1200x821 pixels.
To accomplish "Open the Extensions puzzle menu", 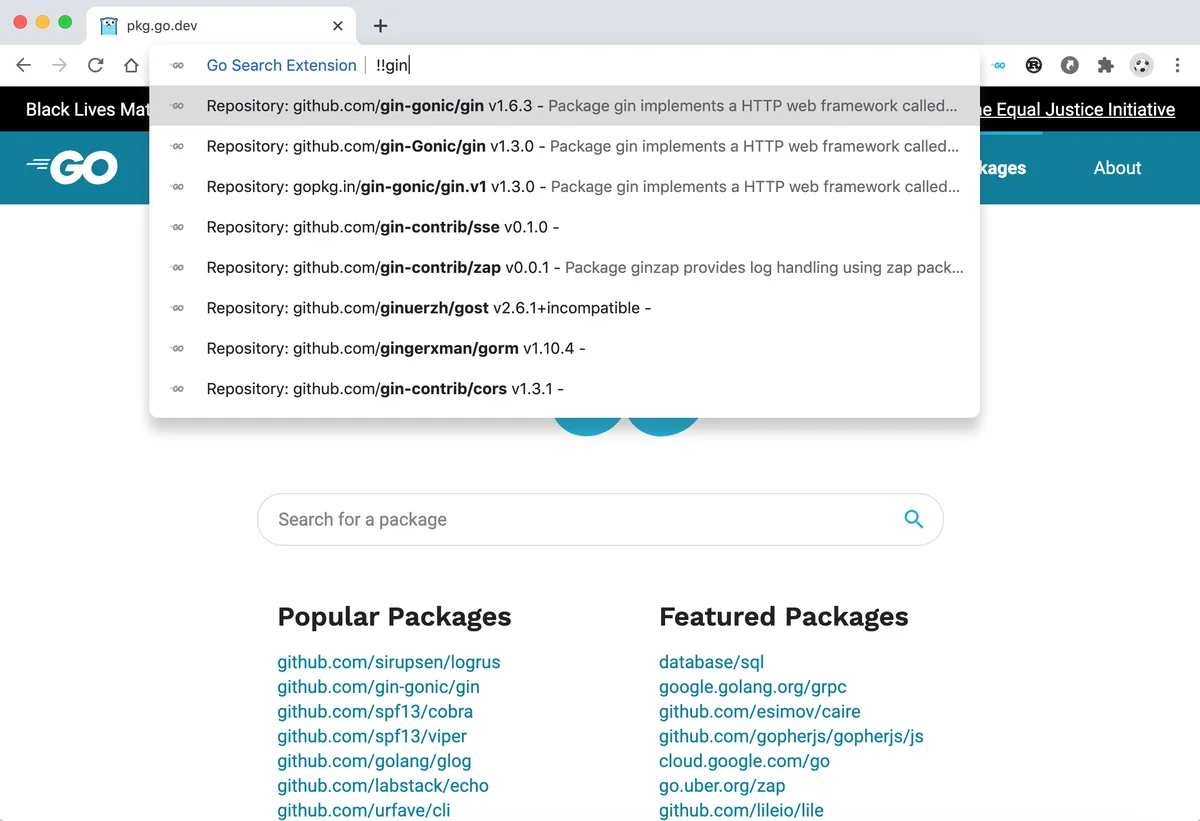I will click(x=1105, y=66).
